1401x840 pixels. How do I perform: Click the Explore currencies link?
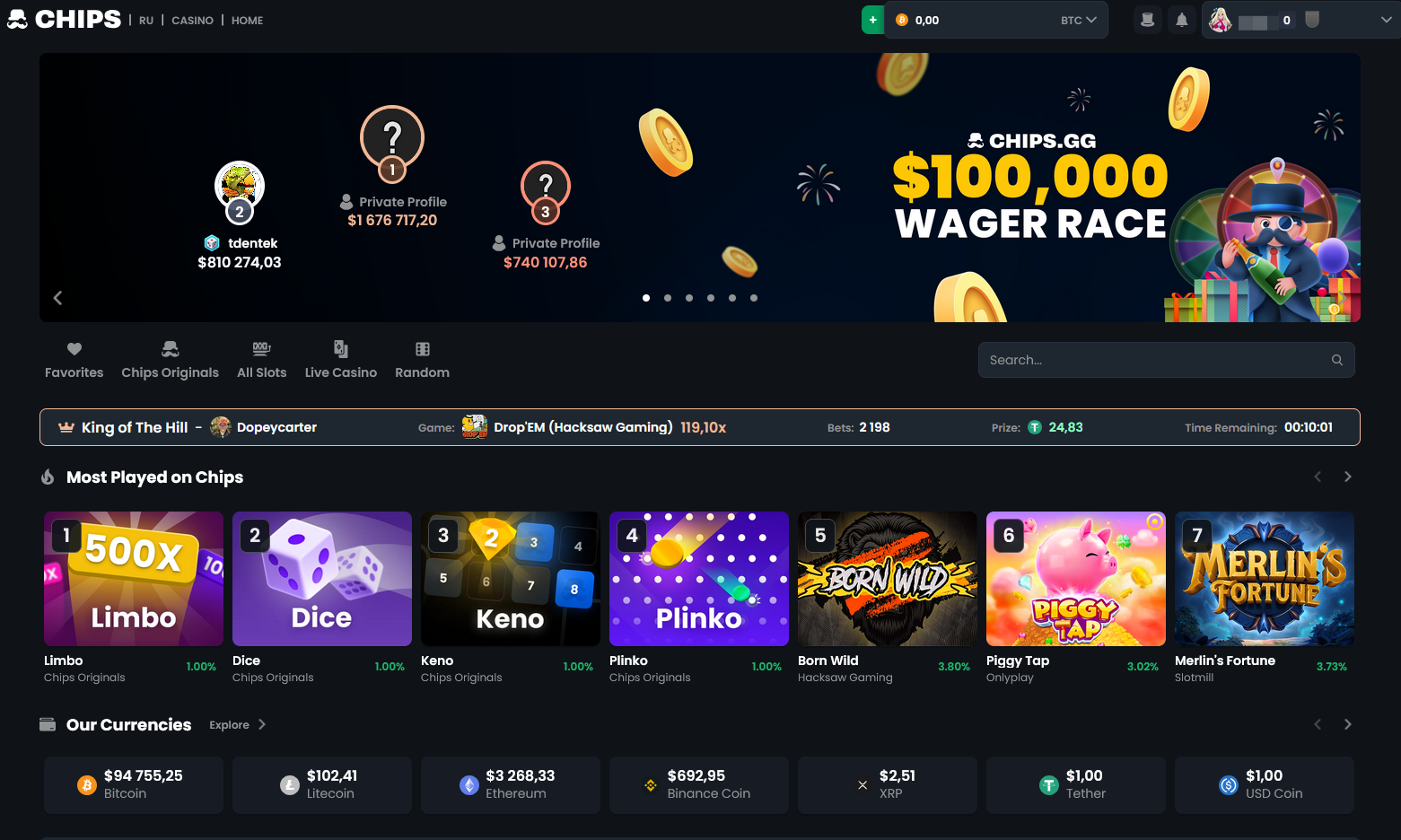pos(238,725)
